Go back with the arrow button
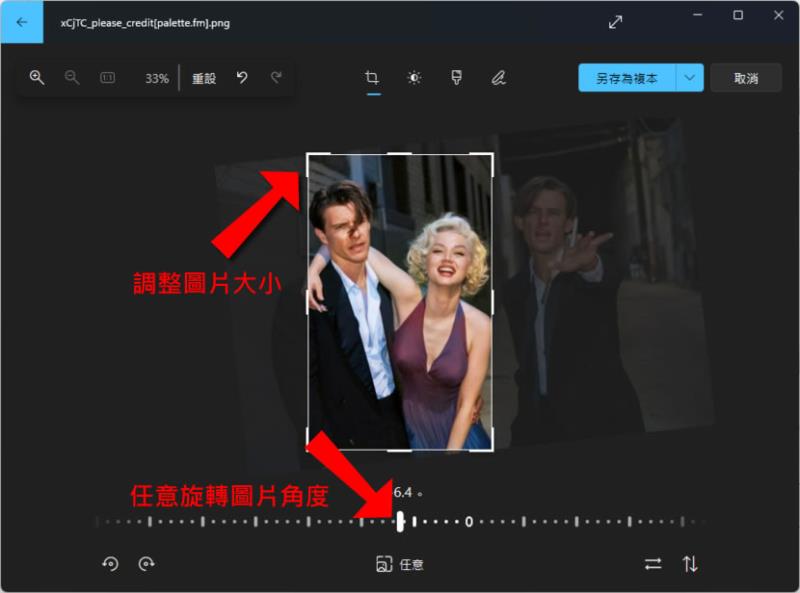 pos(21,22)
